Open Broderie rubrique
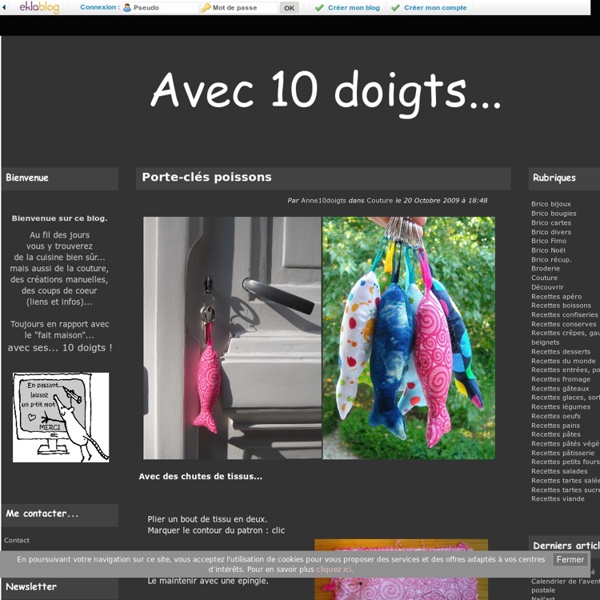This screenshot has height=600, width=600. tap(545, 268)
